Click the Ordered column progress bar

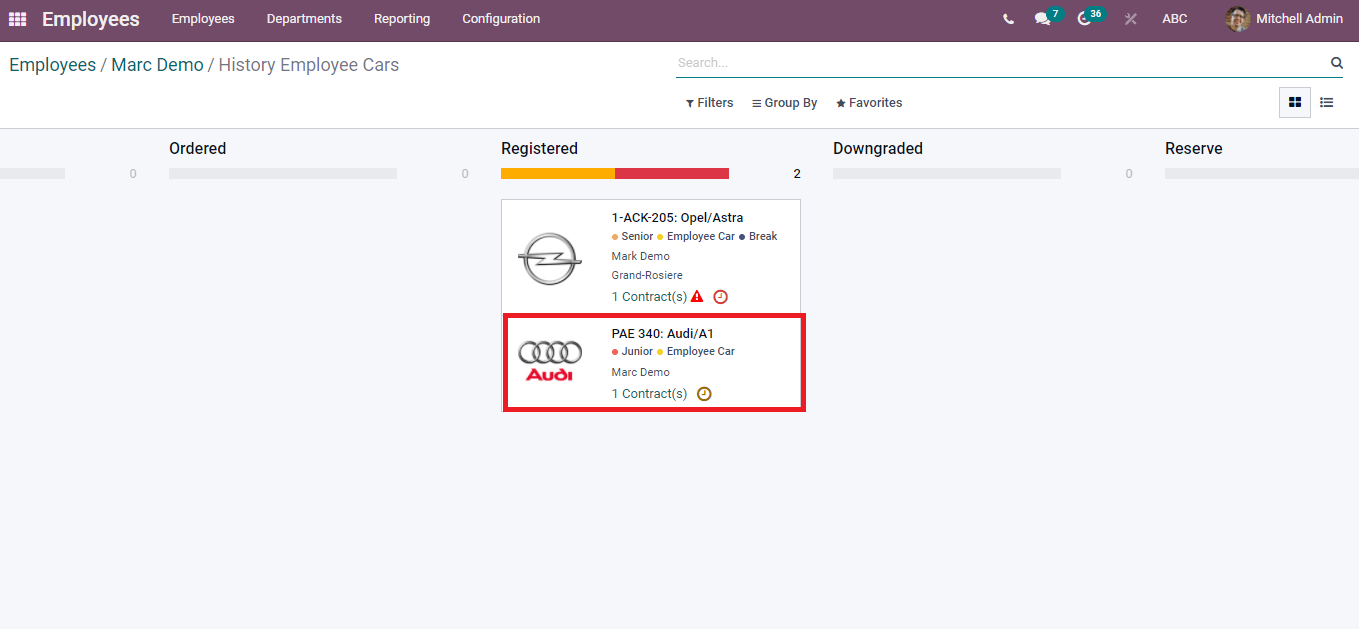point(283,173)
